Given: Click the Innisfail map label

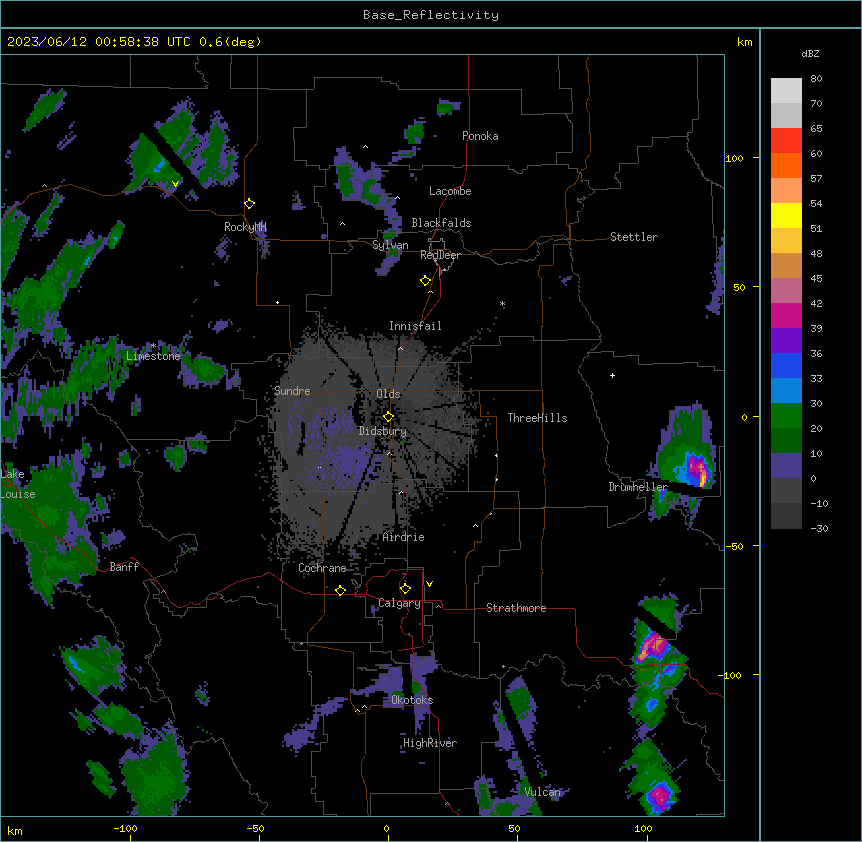Looking at the screenshot, I should coord(415,326).
